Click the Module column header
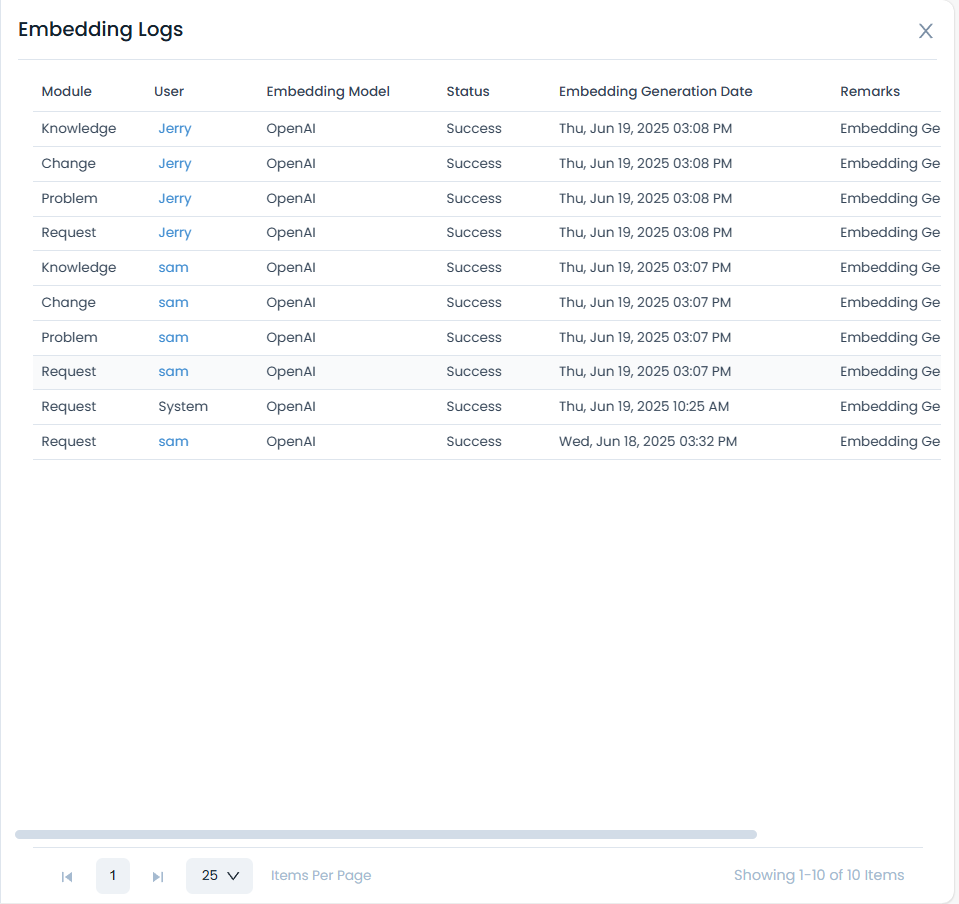Image resolution: width=959 pixels, height=904 pixels. [66, 92]
